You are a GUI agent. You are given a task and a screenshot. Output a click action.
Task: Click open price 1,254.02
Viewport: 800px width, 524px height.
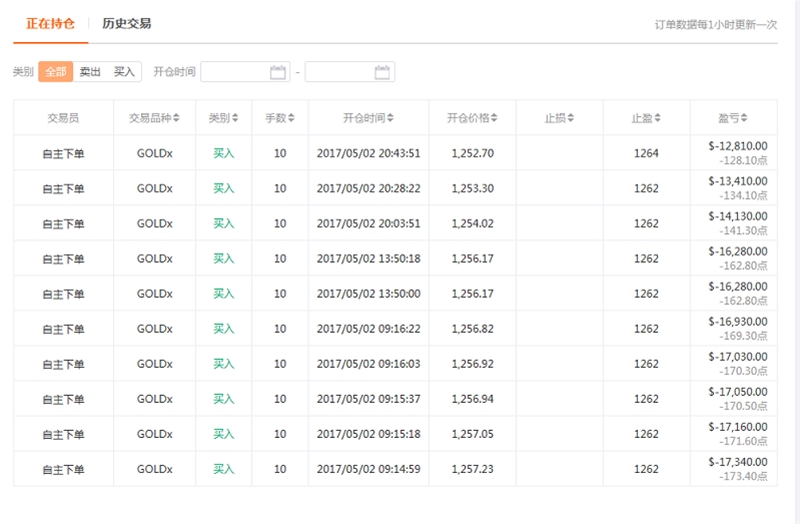(x=472, y=223)
